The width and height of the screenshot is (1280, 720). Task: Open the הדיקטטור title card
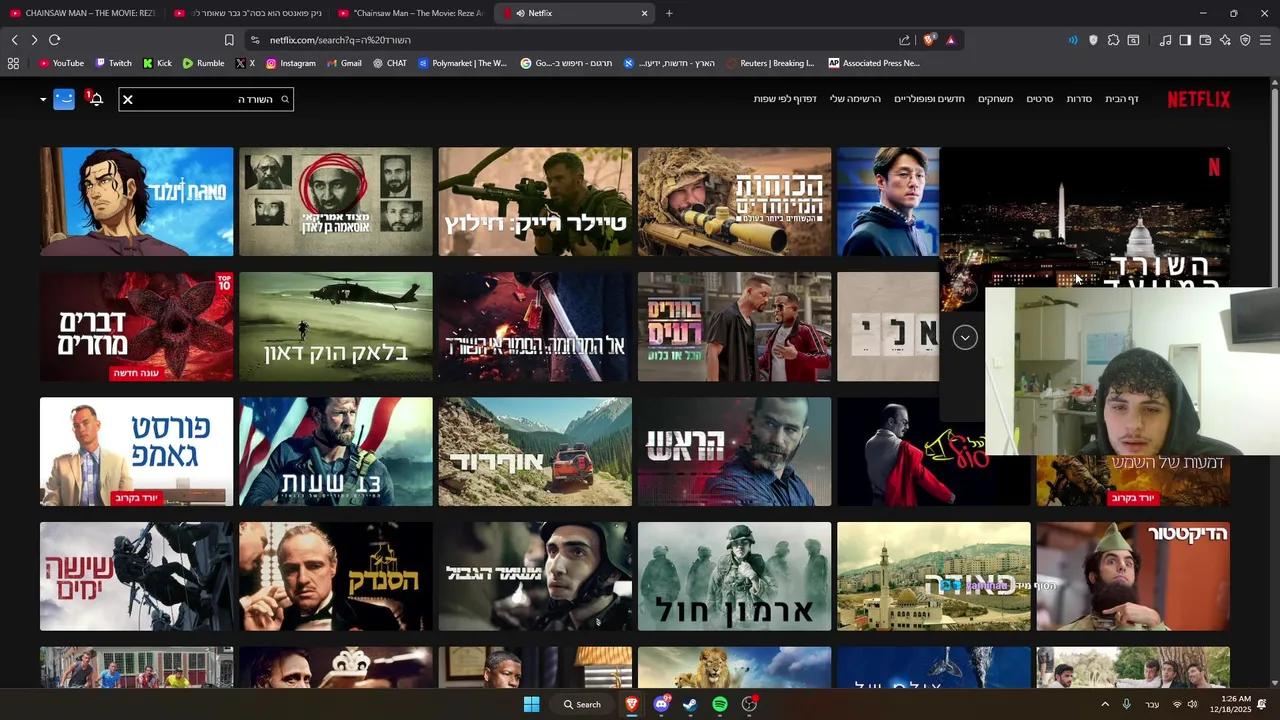(x=1133, y=576)
